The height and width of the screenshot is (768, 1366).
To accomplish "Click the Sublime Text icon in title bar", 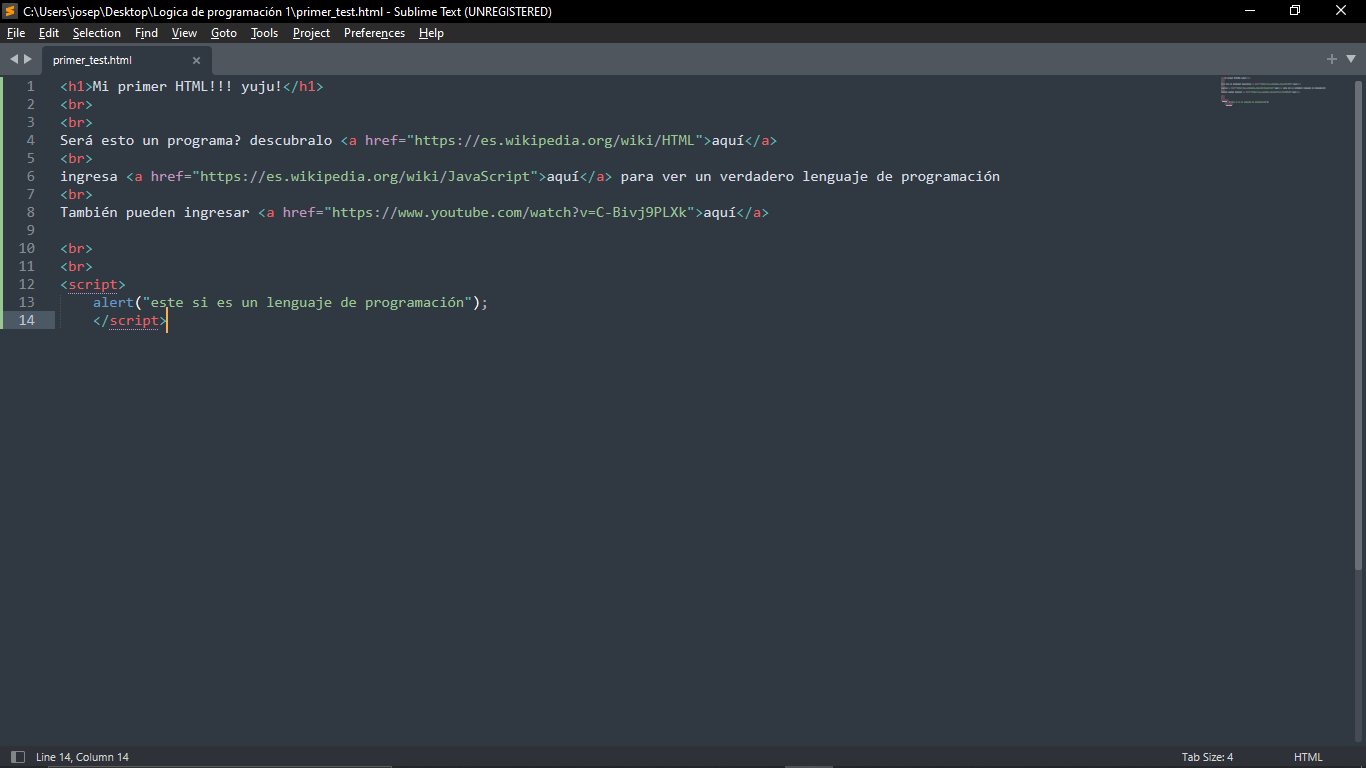I will click(10, 11).
